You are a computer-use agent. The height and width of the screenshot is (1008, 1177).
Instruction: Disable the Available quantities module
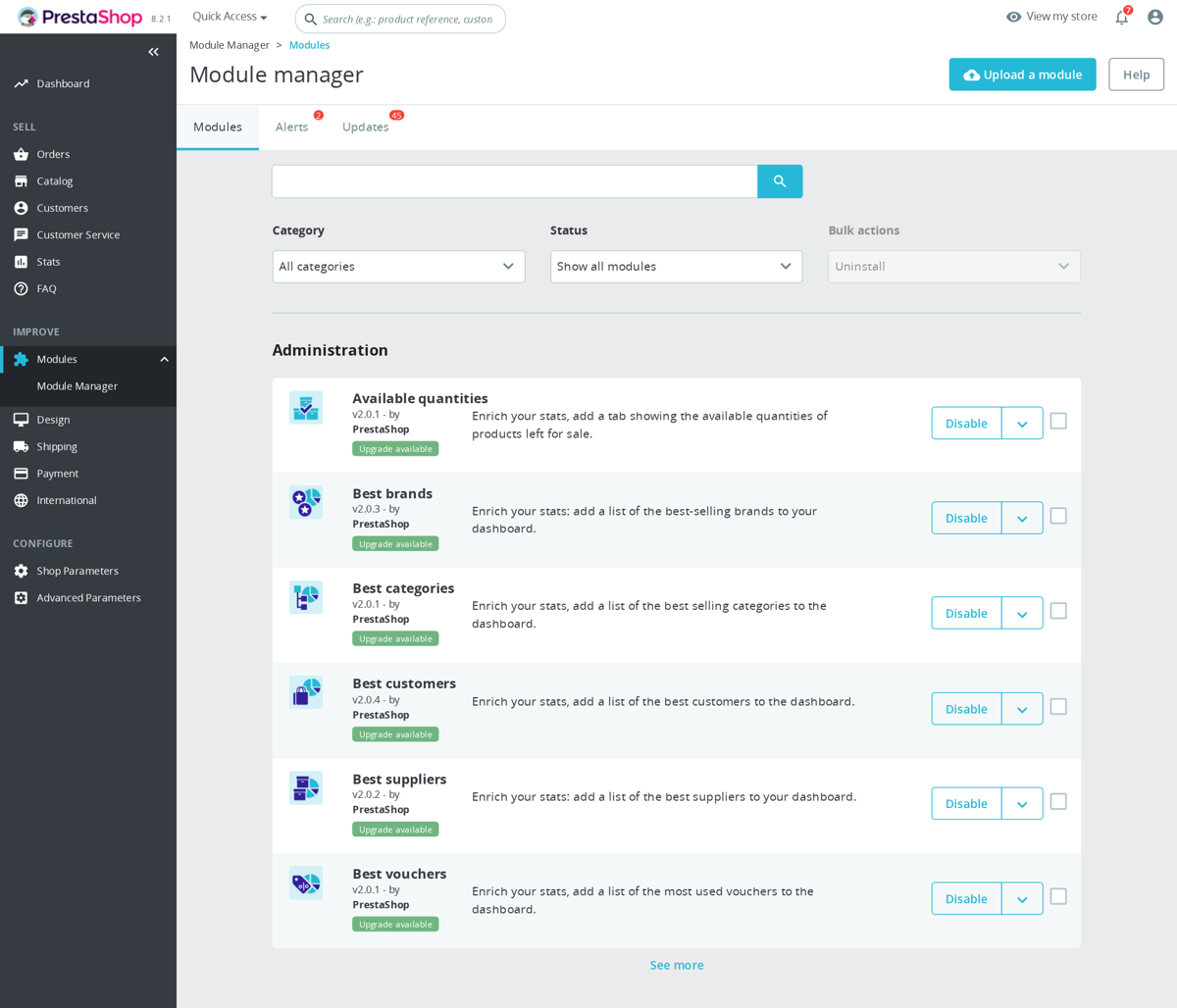tap(966, 424)
